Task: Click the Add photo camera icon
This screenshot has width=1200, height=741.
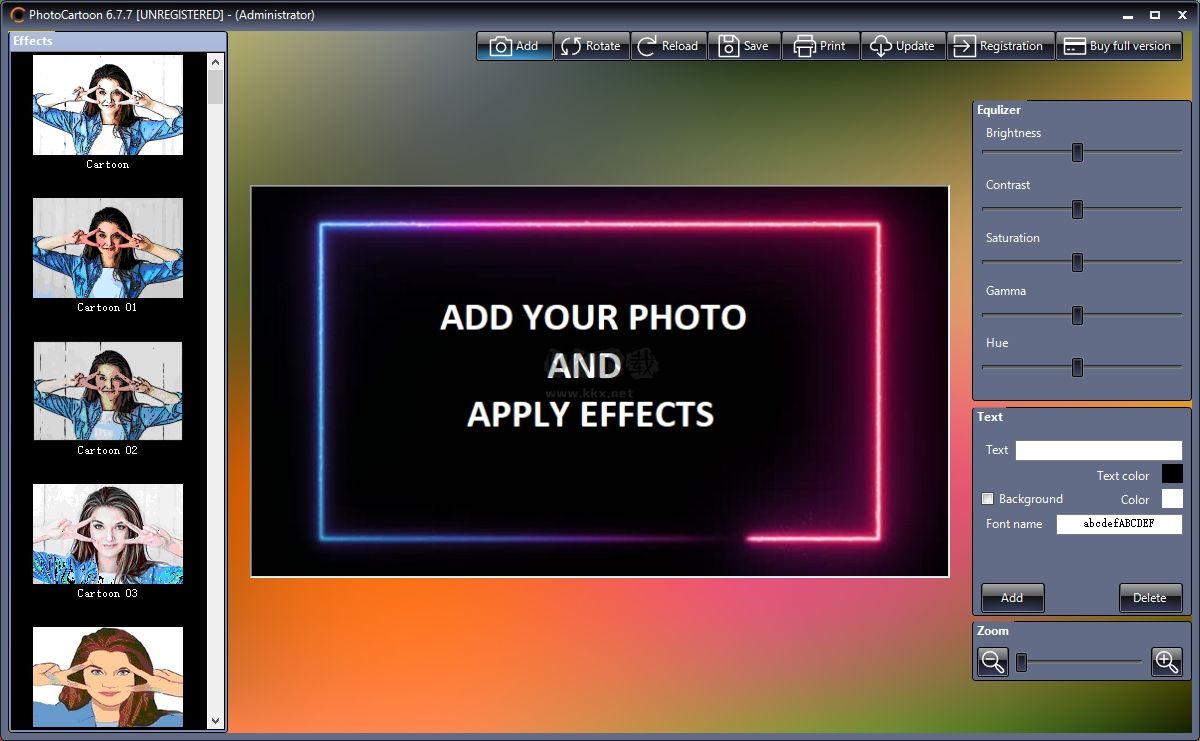Action: [501, 46]
